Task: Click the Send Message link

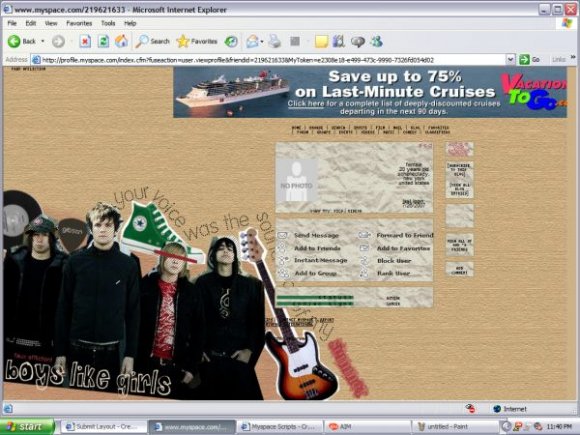Action: 316,235
